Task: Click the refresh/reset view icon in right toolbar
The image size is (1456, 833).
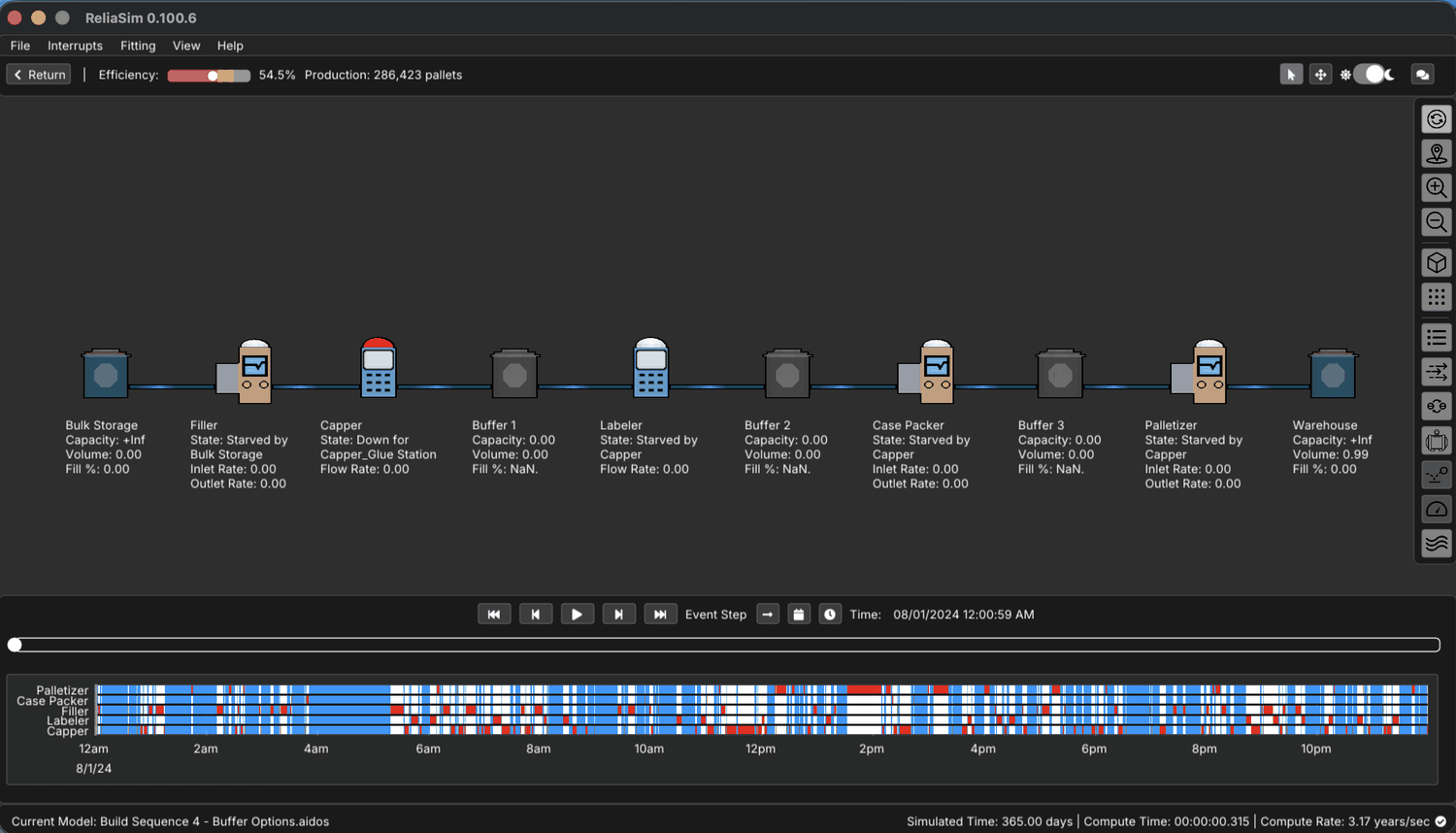Action: point(1437,119)
